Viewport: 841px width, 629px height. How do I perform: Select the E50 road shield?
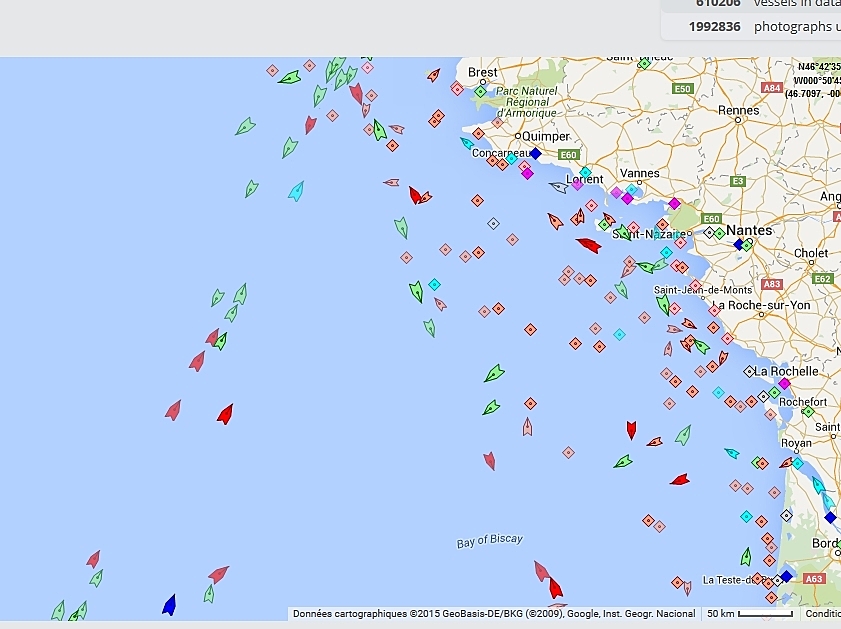point(682,88)
